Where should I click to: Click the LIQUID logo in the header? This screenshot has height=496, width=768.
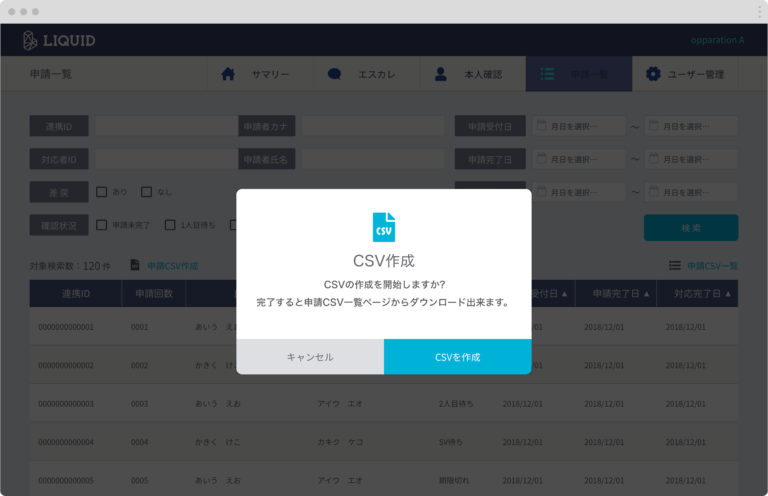[60, 40]
